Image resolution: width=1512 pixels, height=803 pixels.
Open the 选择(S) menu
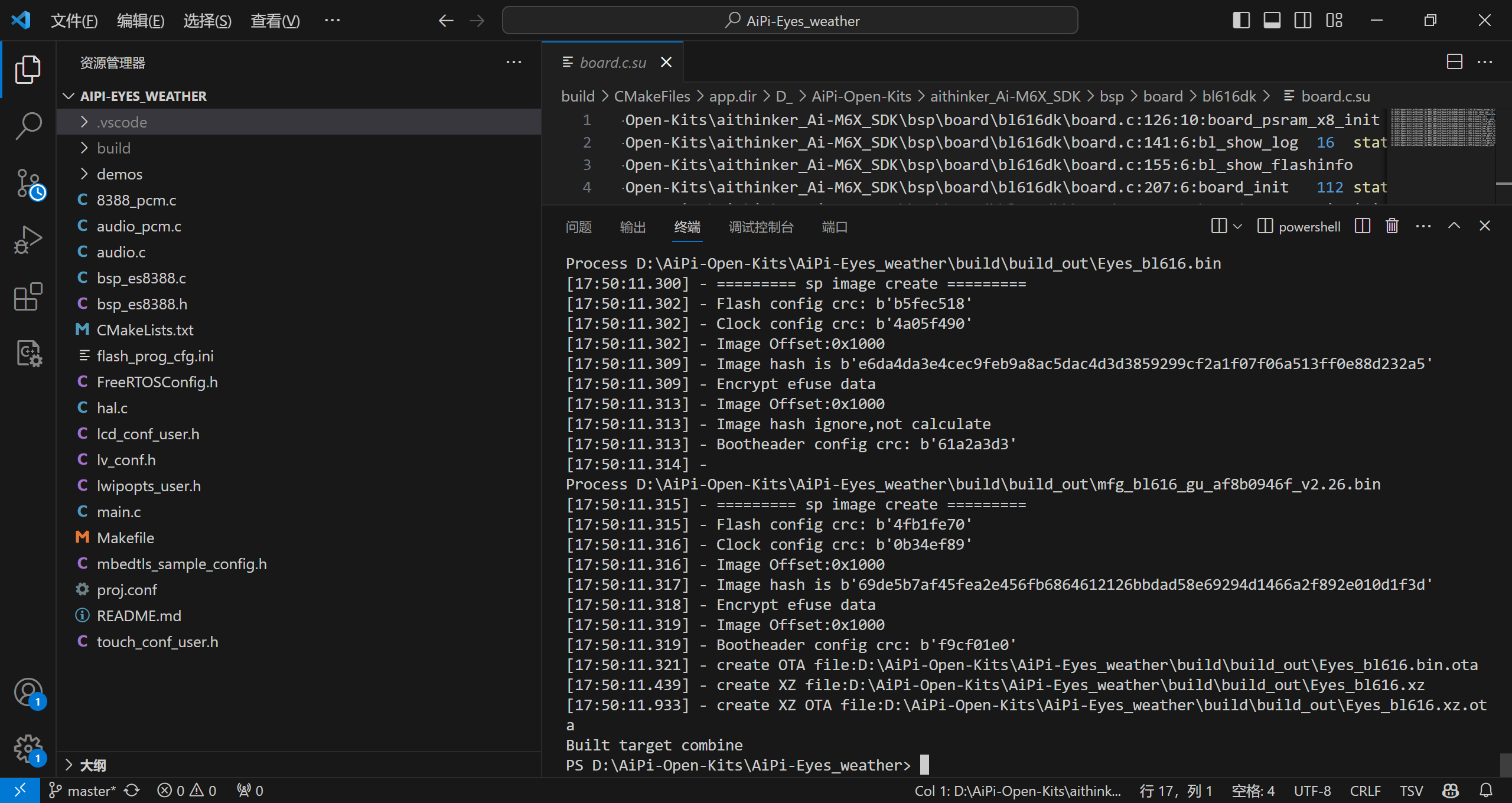coord(207,21)
